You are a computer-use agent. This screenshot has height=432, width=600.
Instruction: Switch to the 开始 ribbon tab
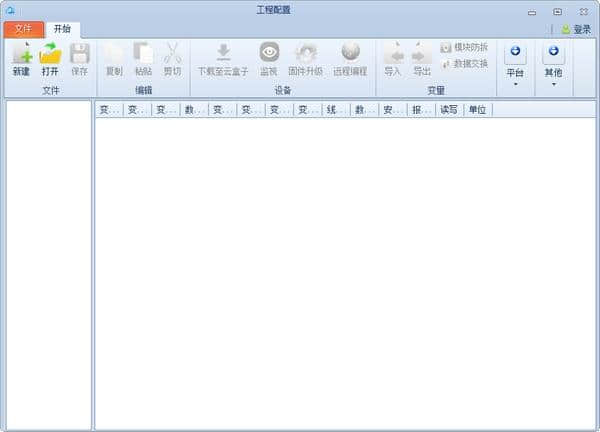tap(62, 29)
